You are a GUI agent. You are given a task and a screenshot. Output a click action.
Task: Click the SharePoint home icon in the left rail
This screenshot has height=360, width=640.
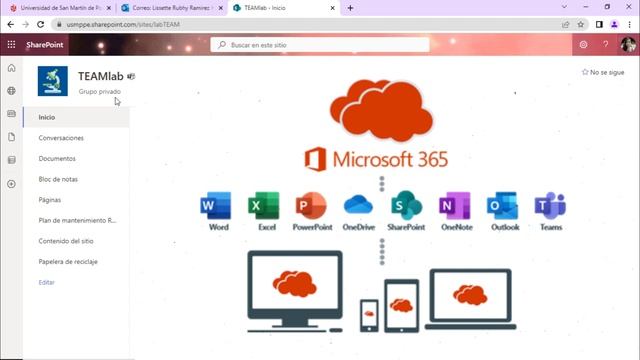coord(11,68)
